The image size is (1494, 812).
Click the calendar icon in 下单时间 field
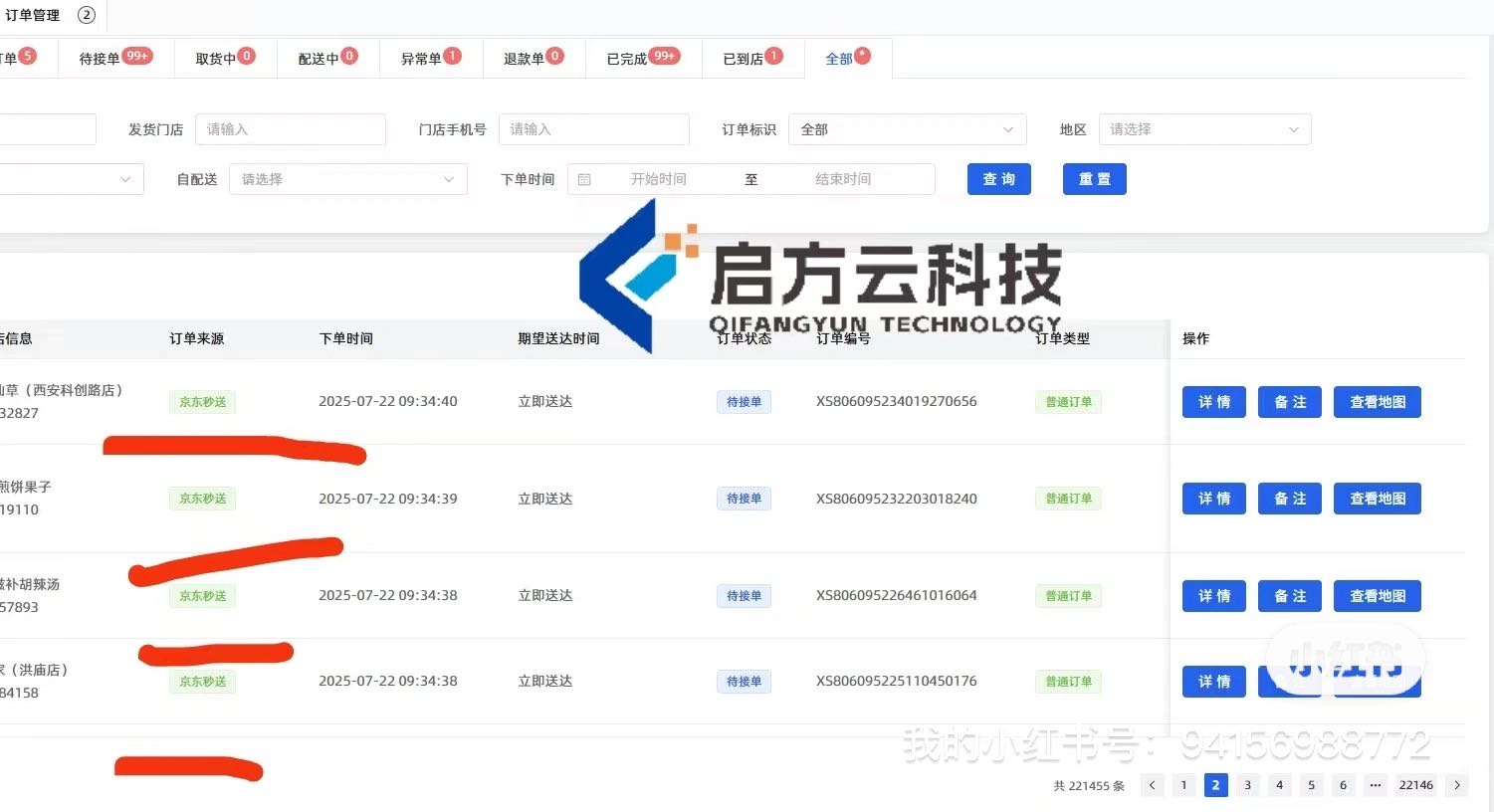click(584, 179)
